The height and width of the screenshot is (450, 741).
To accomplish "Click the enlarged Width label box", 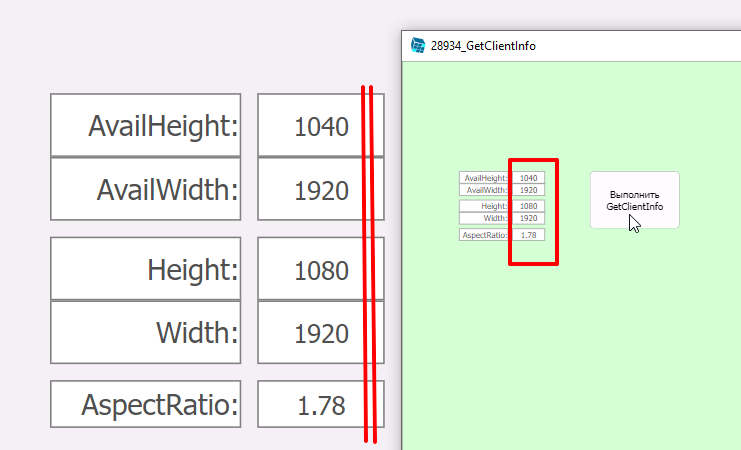I will point(146,333).
